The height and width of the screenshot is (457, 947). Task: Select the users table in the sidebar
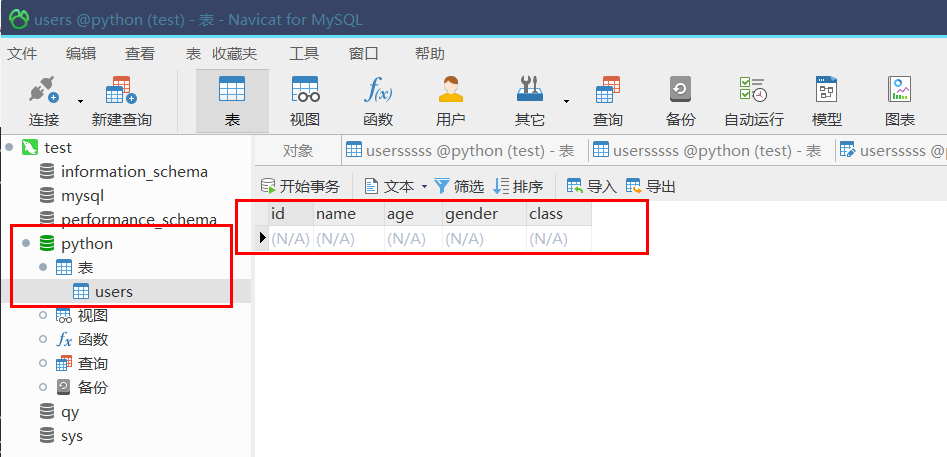pyautogui.click(x=113, y=292)
